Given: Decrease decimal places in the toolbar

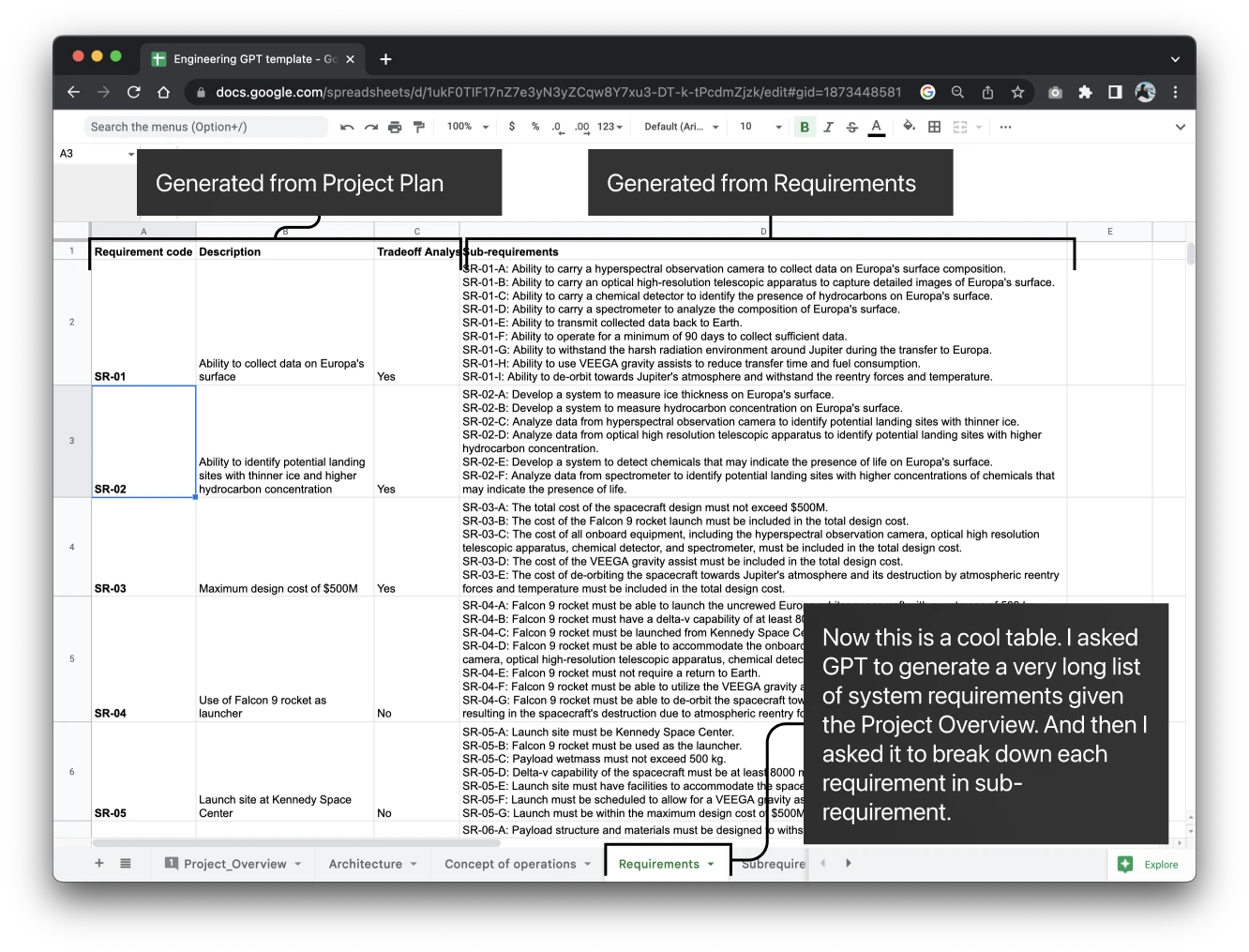Looking at the screenshot, I should [558, 127].
